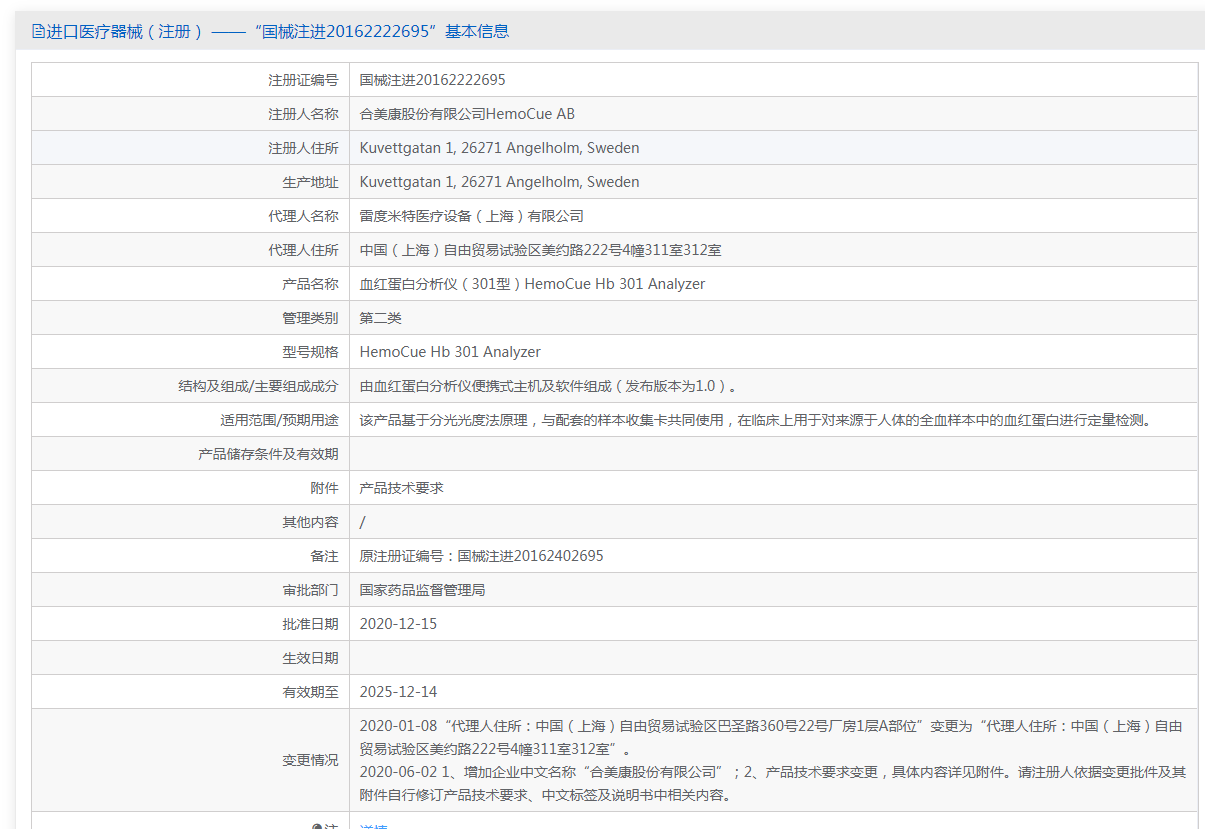Click the intended-use text starting with 该产品基于分光光度法原理
This screenshot has width=1205, height=829.
(756, 420)
